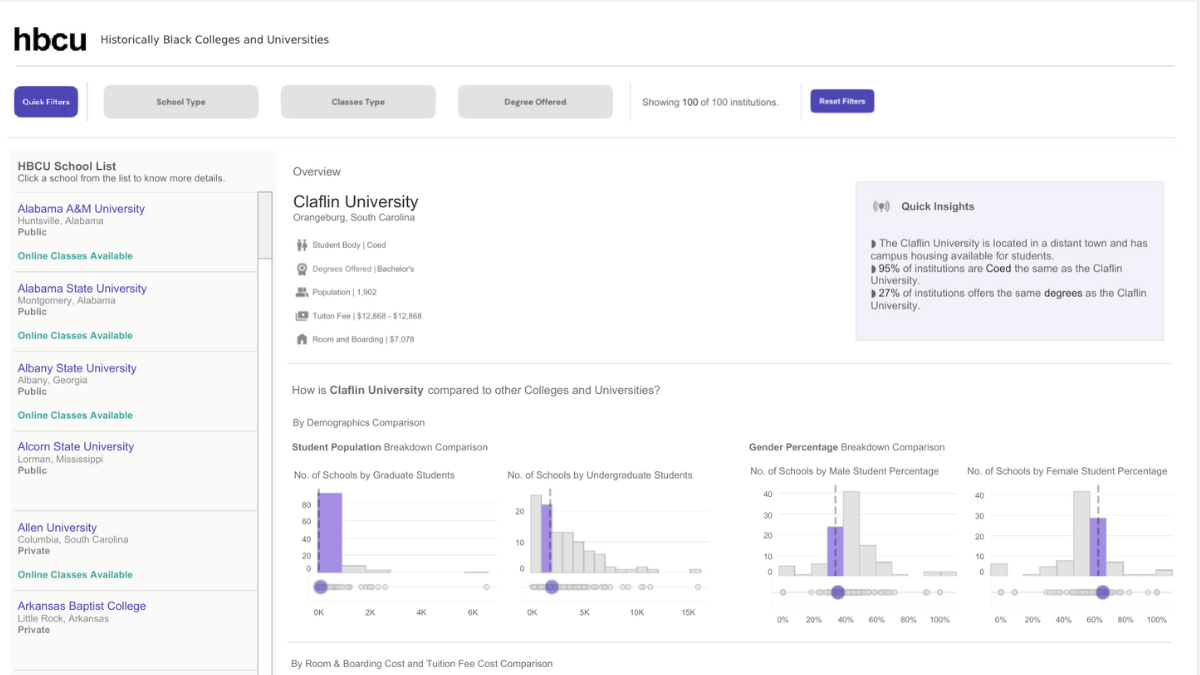Click the Online Classes Available badge for Allen University
Screen dimensions: 1200x675
point(74,574)
